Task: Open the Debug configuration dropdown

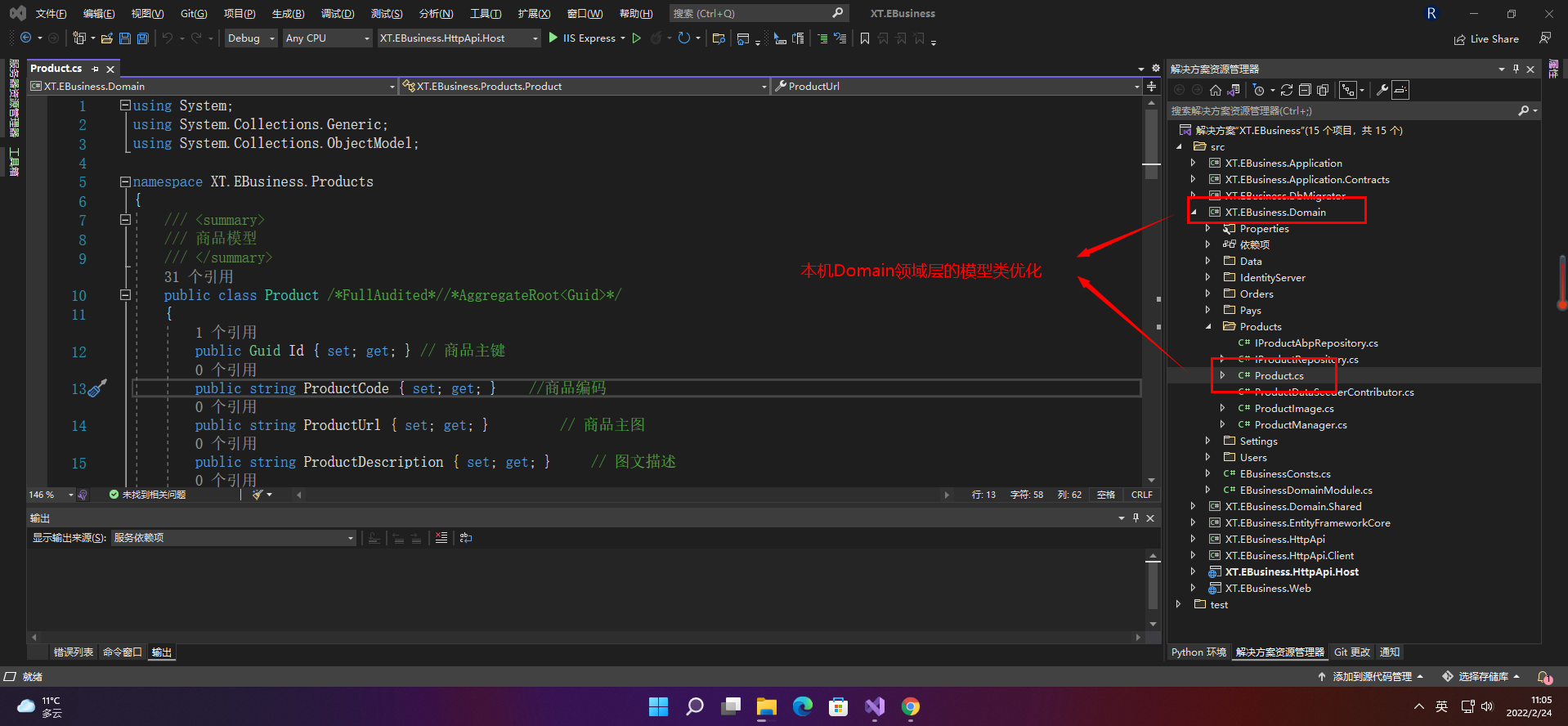Action: [x=251, y=38]
